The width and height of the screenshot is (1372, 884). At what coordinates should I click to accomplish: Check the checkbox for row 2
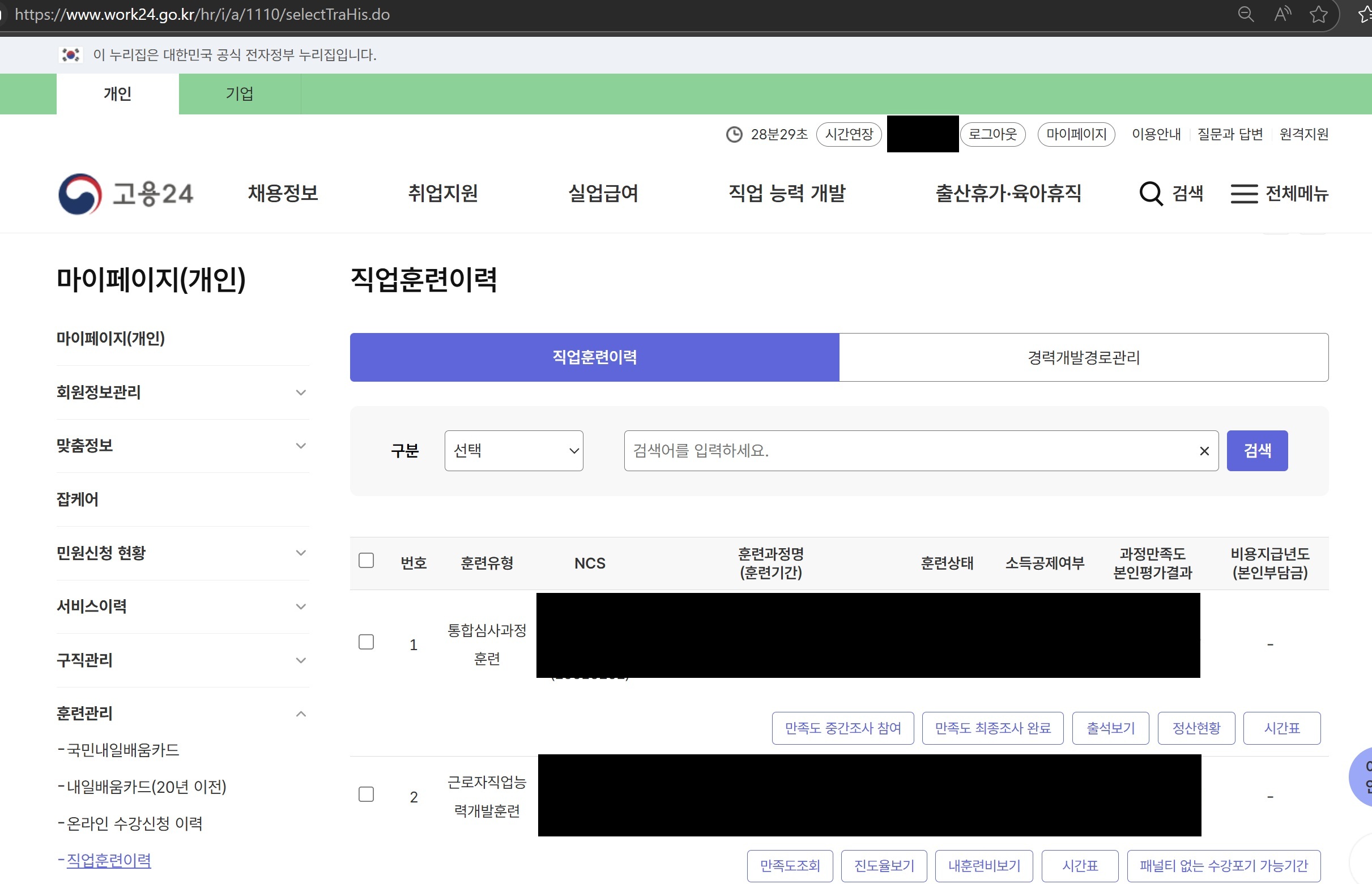(367, 795)
